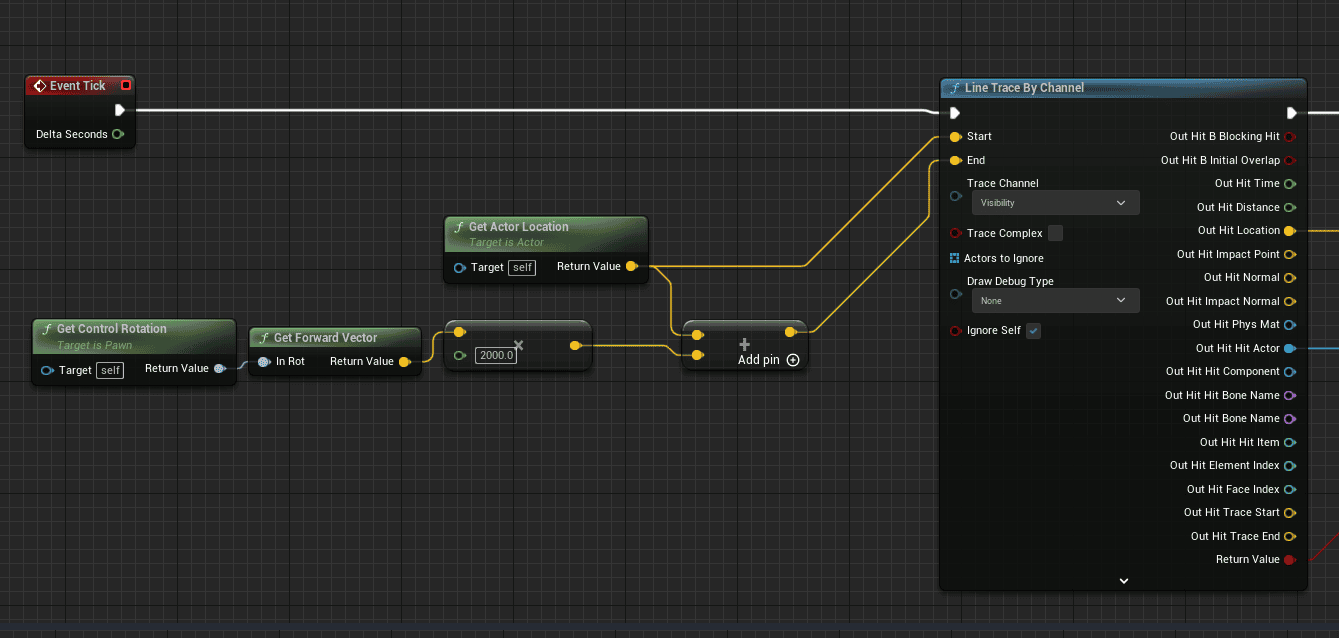Click the 2000.0 multiplier value field
This screenshot has height=638, width=1339.
[495, 355]
